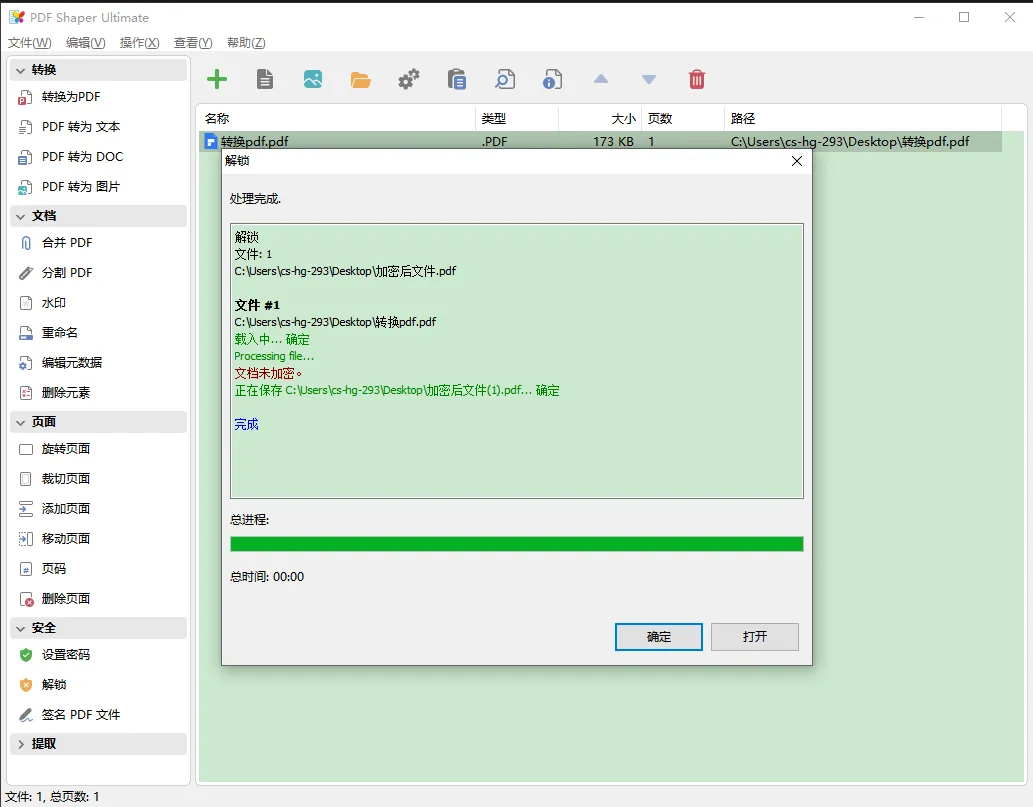Screen dimensions: 1033x807
Task: Click 总时间: 00:00 label
Action: click(x=267, y=576)
